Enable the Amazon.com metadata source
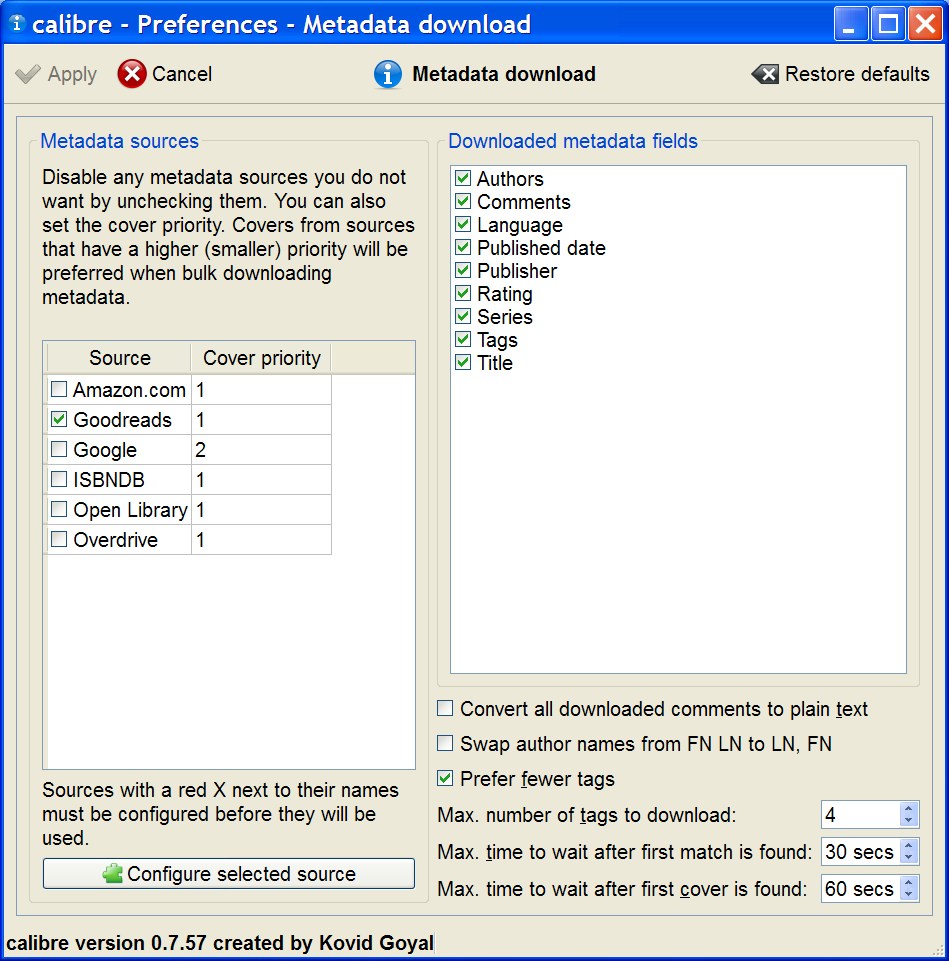The width and height of the screenshot is (949, 961). 59,389
